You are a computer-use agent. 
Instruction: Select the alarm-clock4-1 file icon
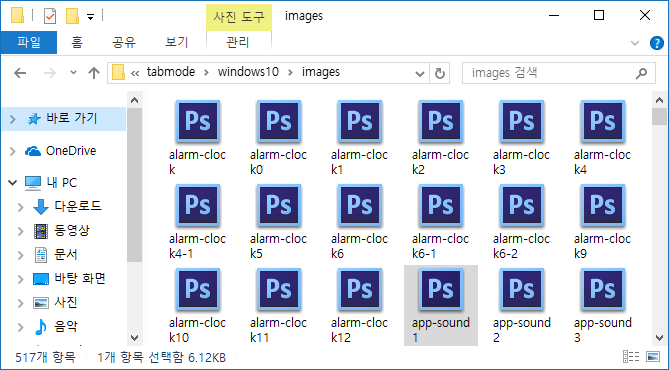point(198,205)
